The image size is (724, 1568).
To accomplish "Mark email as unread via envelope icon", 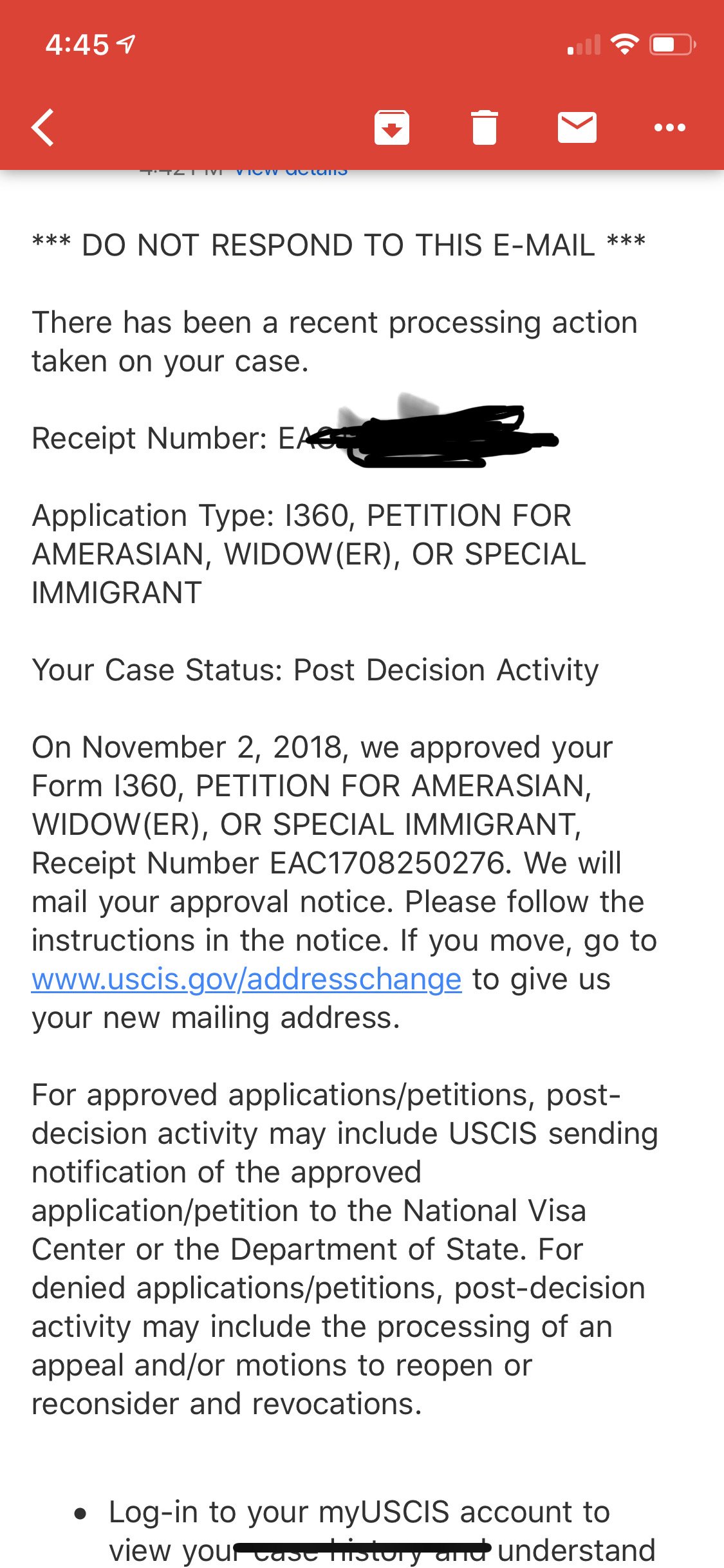I will (x=577, y=127).
